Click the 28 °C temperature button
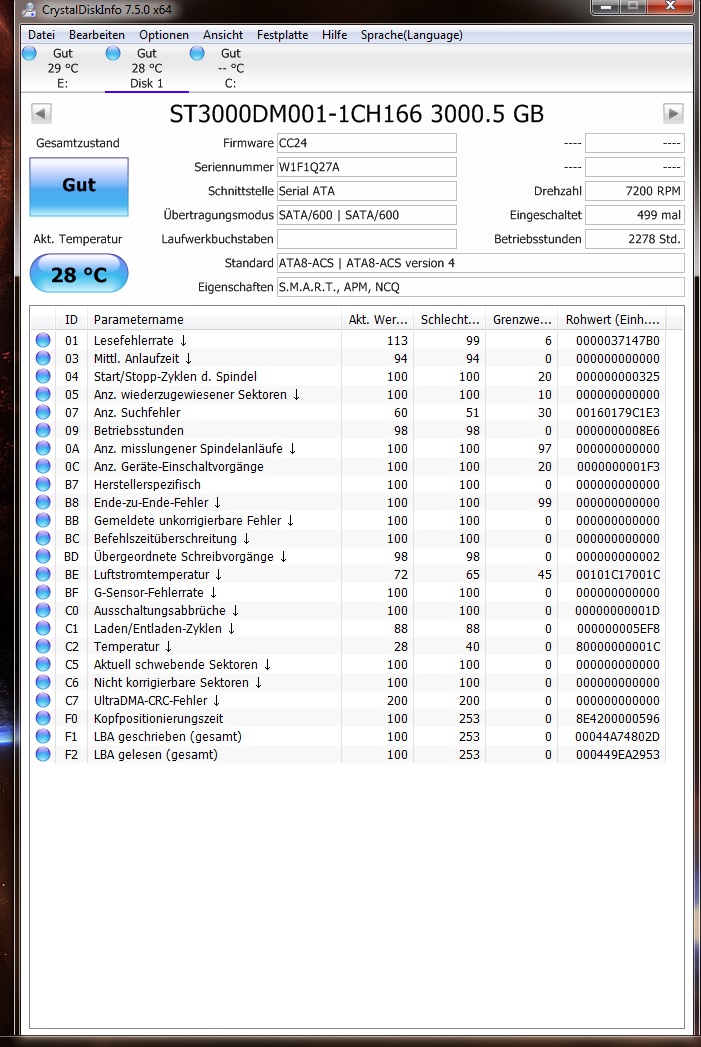The height and width of the screenshot is (1047, 701). [x=79, y=274]
